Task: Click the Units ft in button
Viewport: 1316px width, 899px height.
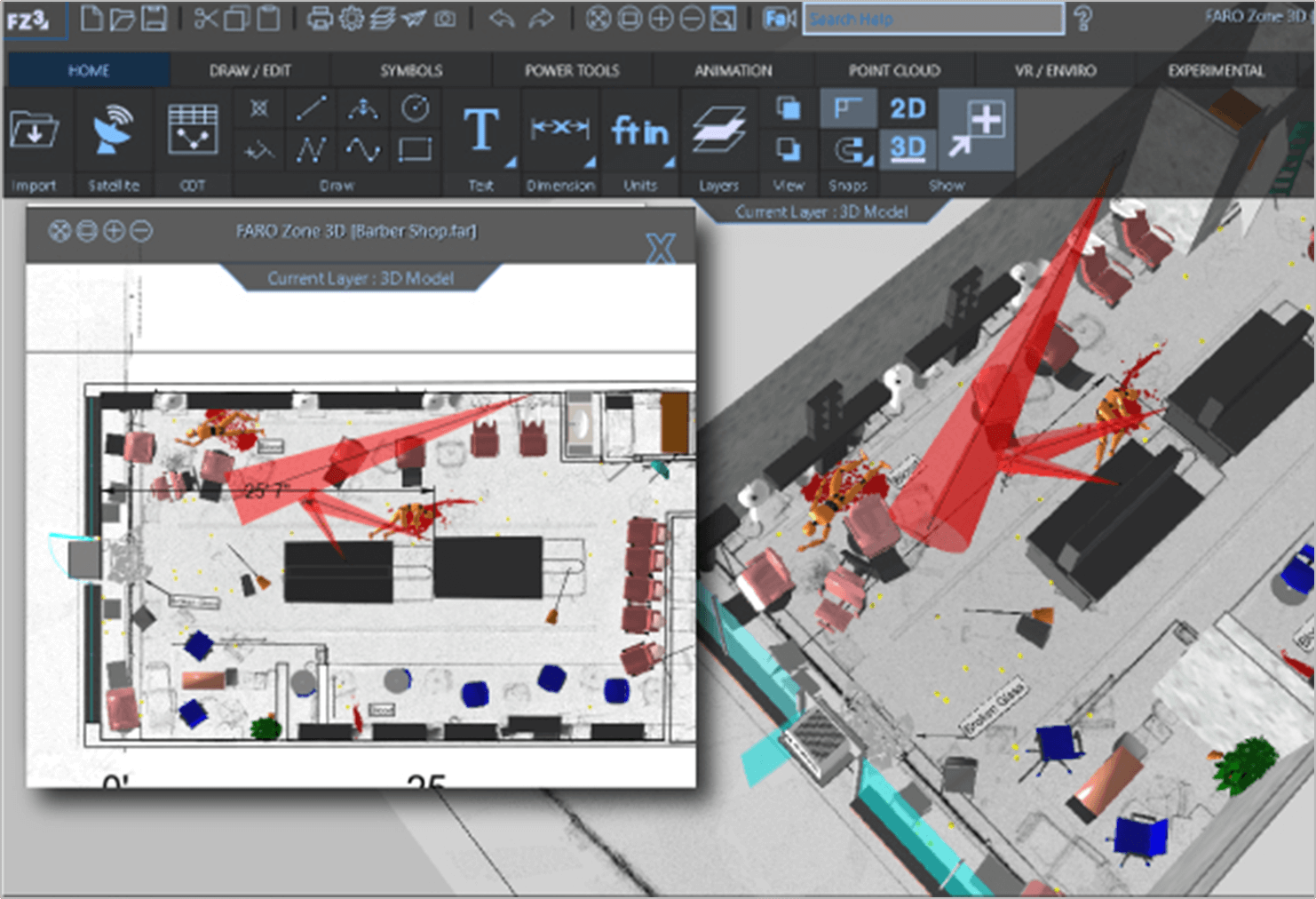Action: (639, 131)
